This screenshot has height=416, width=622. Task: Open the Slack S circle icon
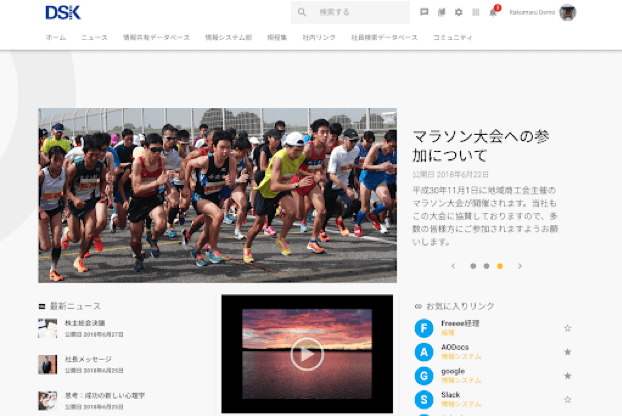[424, 400]
